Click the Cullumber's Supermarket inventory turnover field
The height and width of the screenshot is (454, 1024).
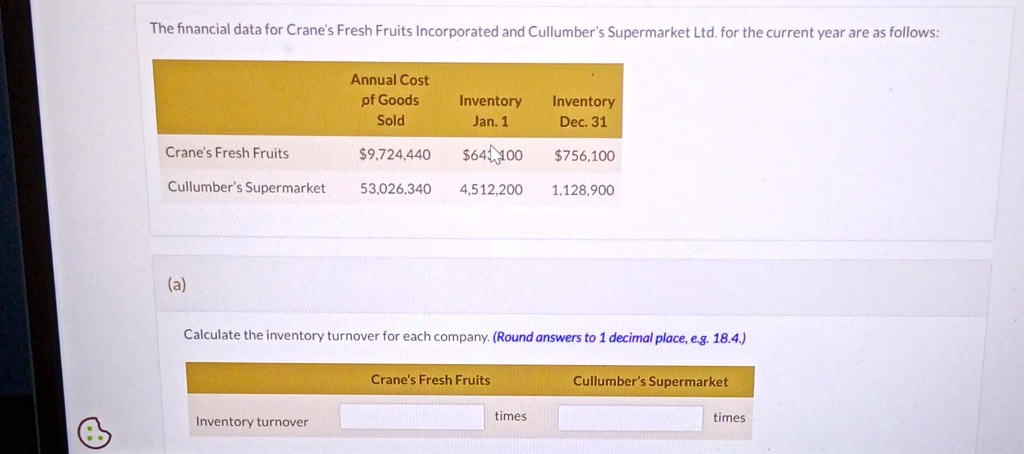click(x=630, y=418)
